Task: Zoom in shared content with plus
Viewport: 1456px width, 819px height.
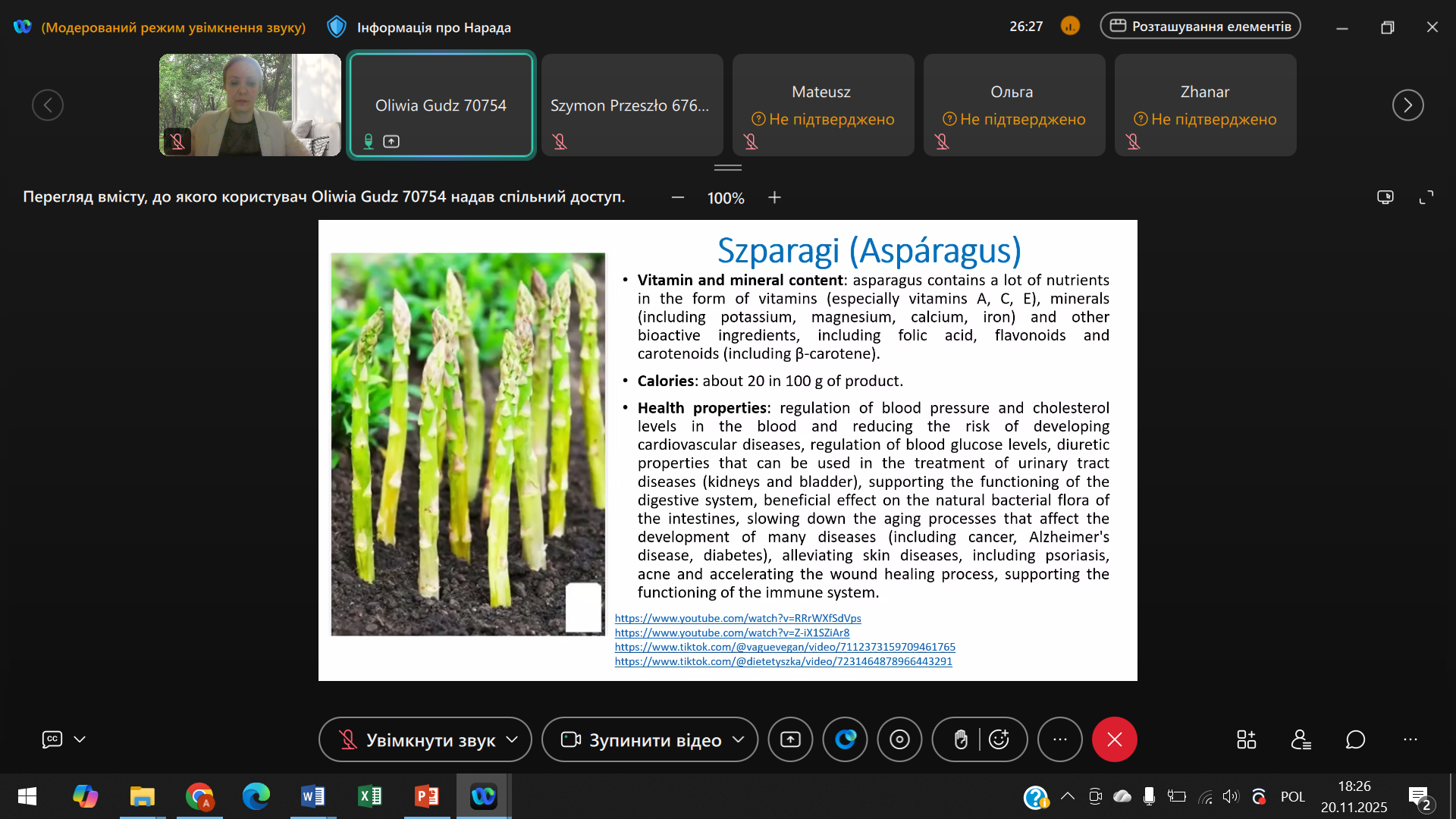Action: [x=774, y=197]
